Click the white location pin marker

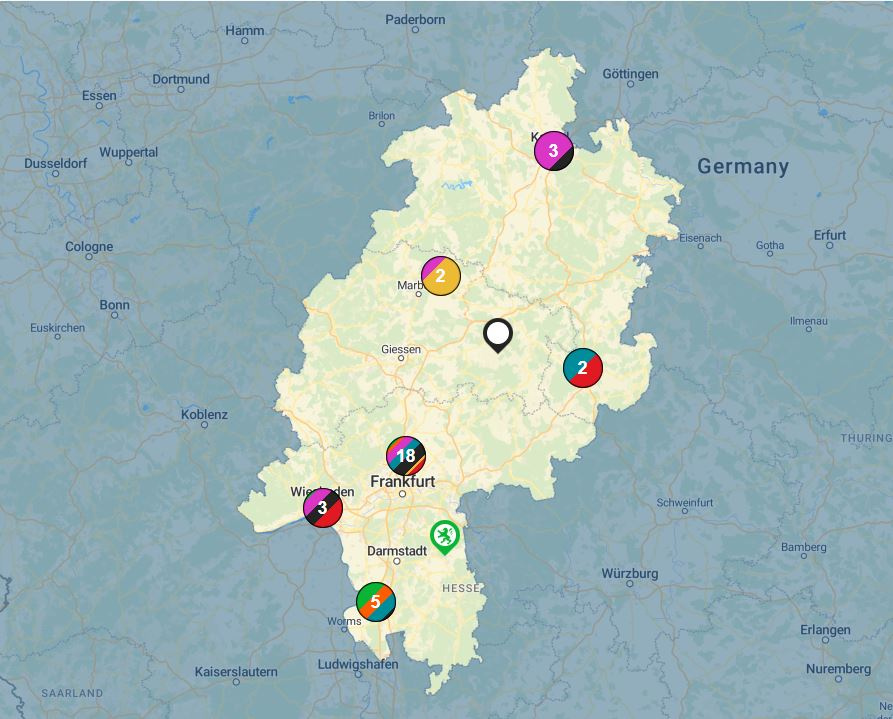[497, 334]
